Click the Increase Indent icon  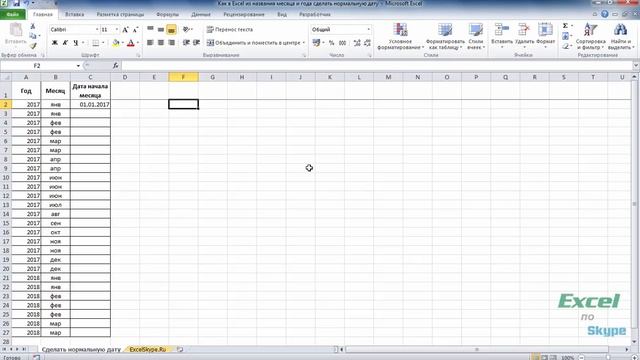pyautogui.click(x=196, y=43)
